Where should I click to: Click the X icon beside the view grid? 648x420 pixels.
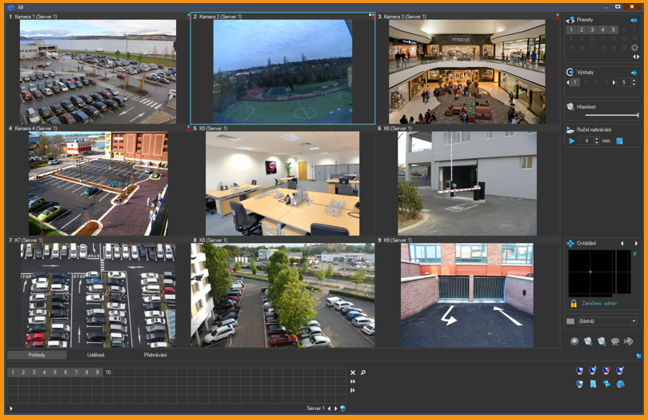pyautogui.click(x=353, y=372)
